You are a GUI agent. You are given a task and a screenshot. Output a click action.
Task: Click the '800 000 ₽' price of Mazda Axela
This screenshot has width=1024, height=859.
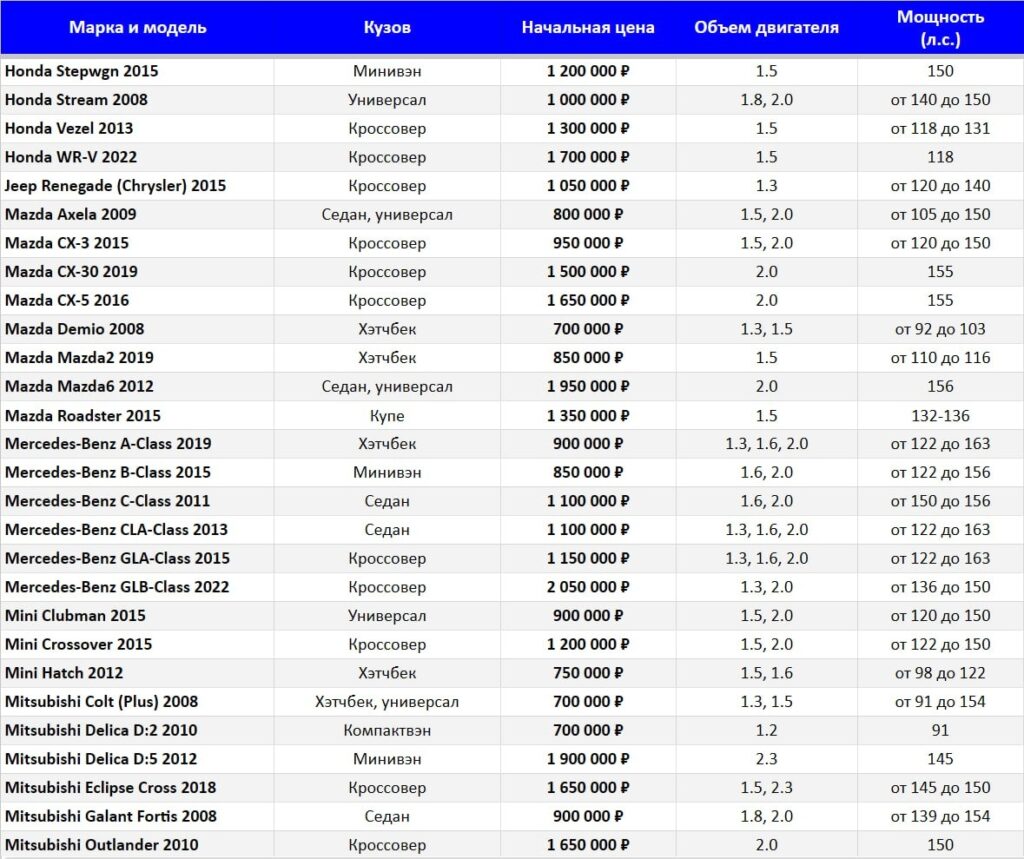pos(588,214)
